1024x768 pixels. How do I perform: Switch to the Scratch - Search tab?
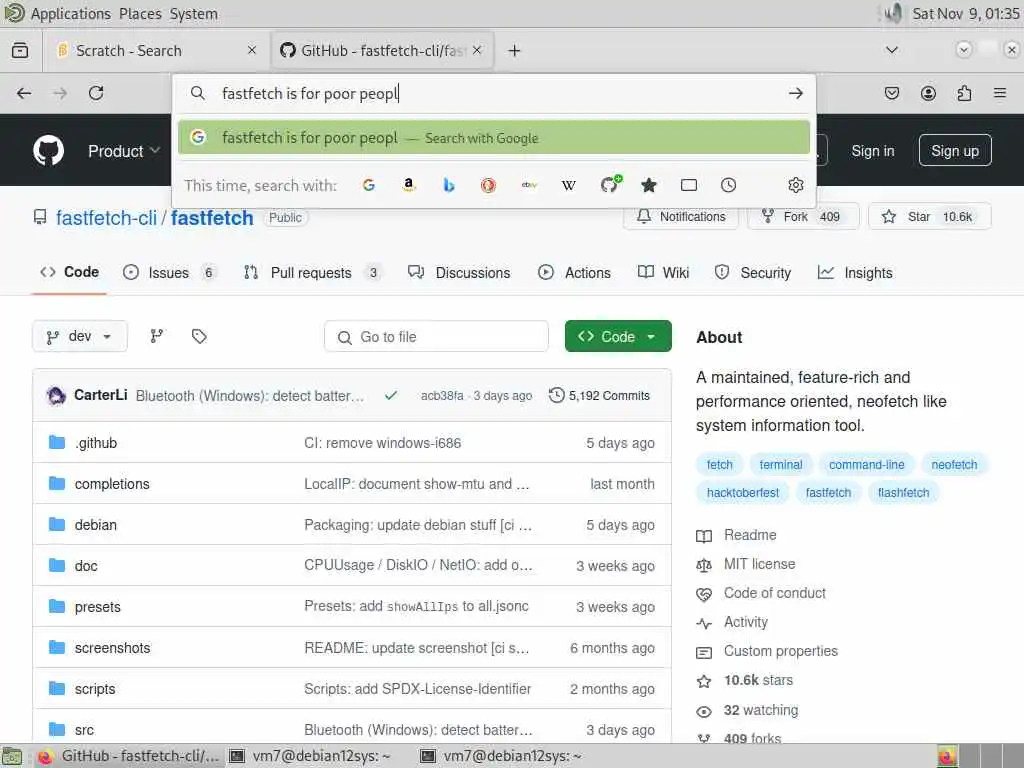coord(157,50)
